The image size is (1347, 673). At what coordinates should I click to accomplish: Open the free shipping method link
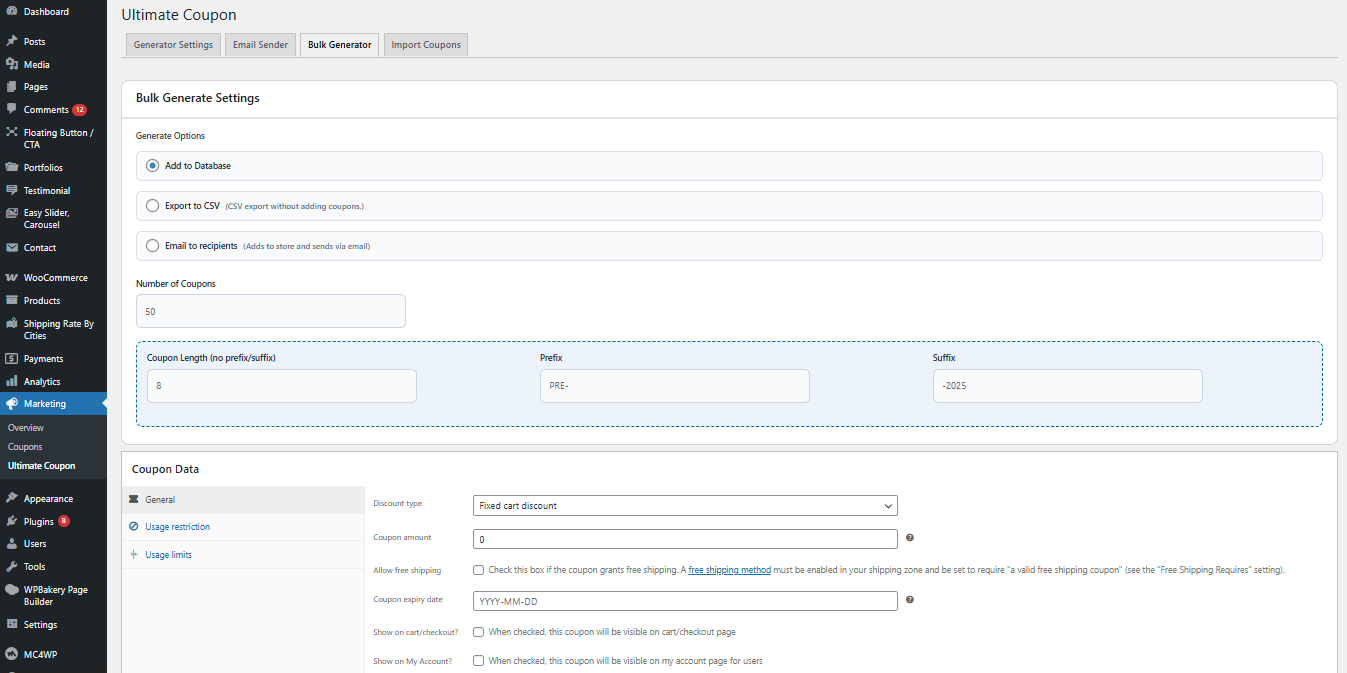tap(729, 570)
